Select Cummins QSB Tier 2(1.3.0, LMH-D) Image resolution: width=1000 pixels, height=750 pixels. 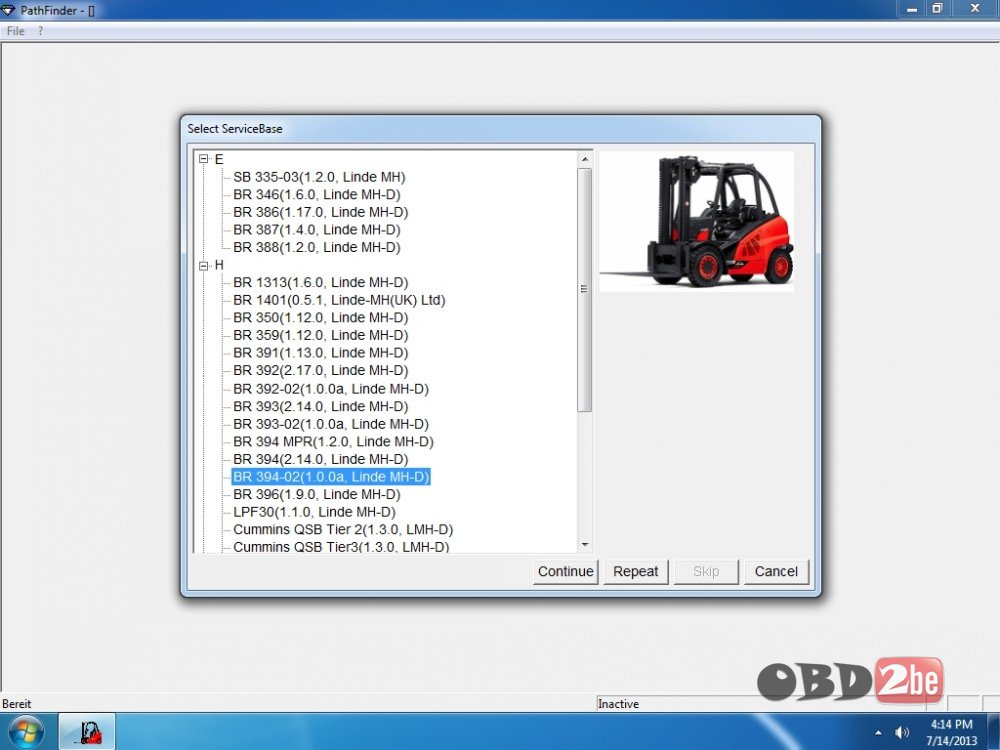tap(342, 529)
